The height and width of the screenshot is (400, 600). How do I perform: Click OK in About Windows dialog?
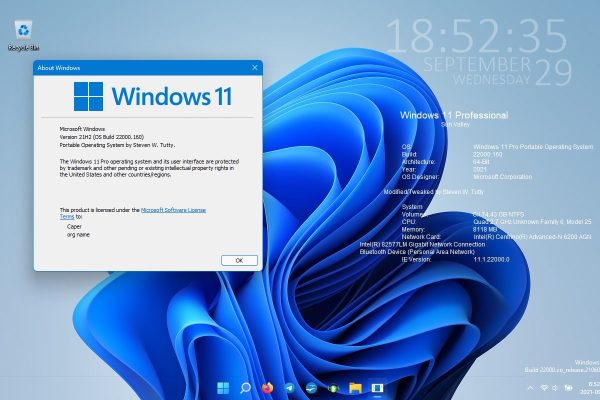point(239,260)
